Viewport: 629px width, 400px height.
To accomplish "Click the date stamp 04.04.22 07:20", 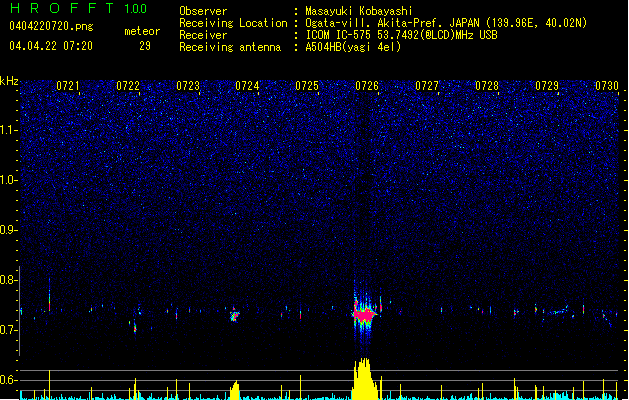I will 51,46.
